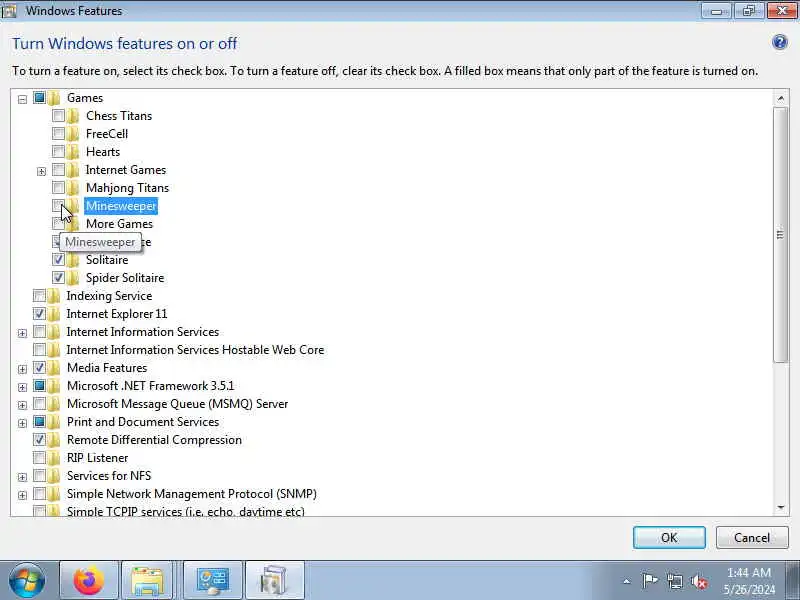Screen dimensions: 800x600
Task: Click the muted volume tray icon
Action: (x=699, y=581)
